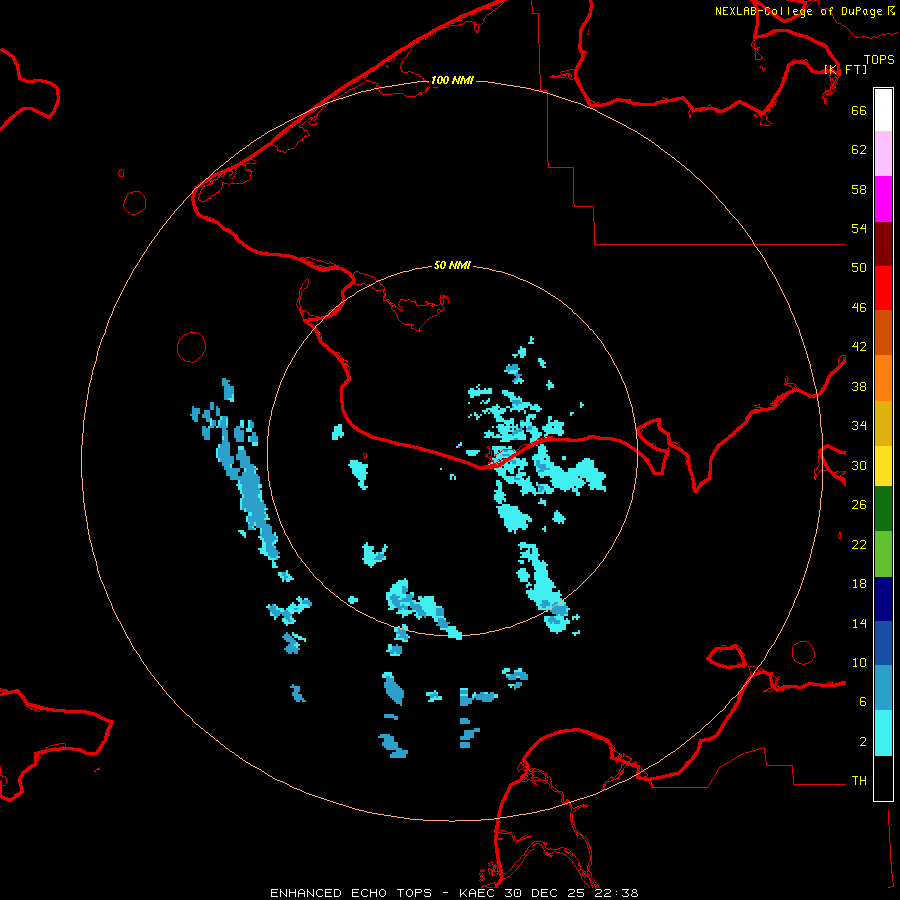
Task: Click the medium blue legend band above 10
Action: (x=883, y=643)
